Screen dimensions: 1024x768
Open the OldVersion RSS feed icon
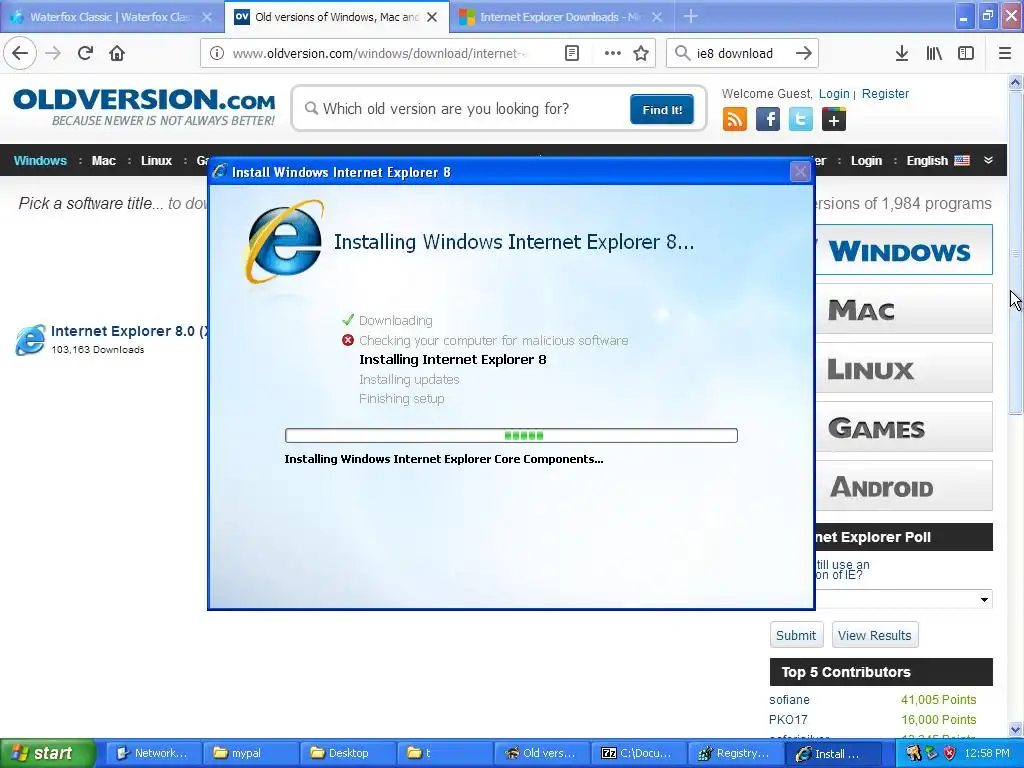[735, 120]
